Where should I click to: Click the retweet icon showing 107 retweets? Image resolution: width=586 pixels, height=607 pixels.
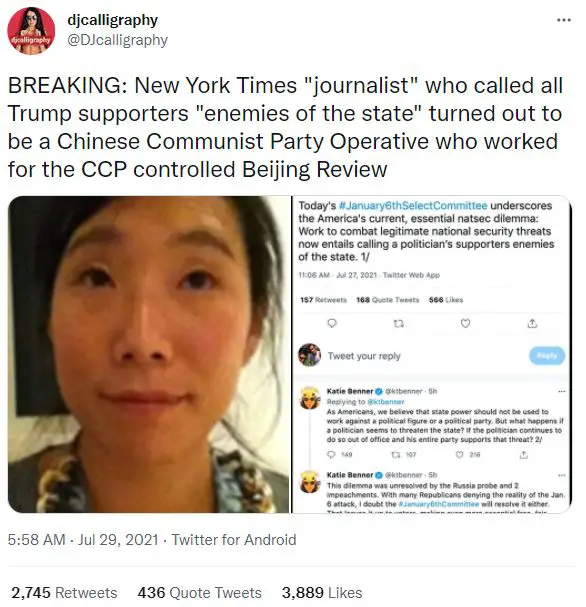(x=396, y=454)
